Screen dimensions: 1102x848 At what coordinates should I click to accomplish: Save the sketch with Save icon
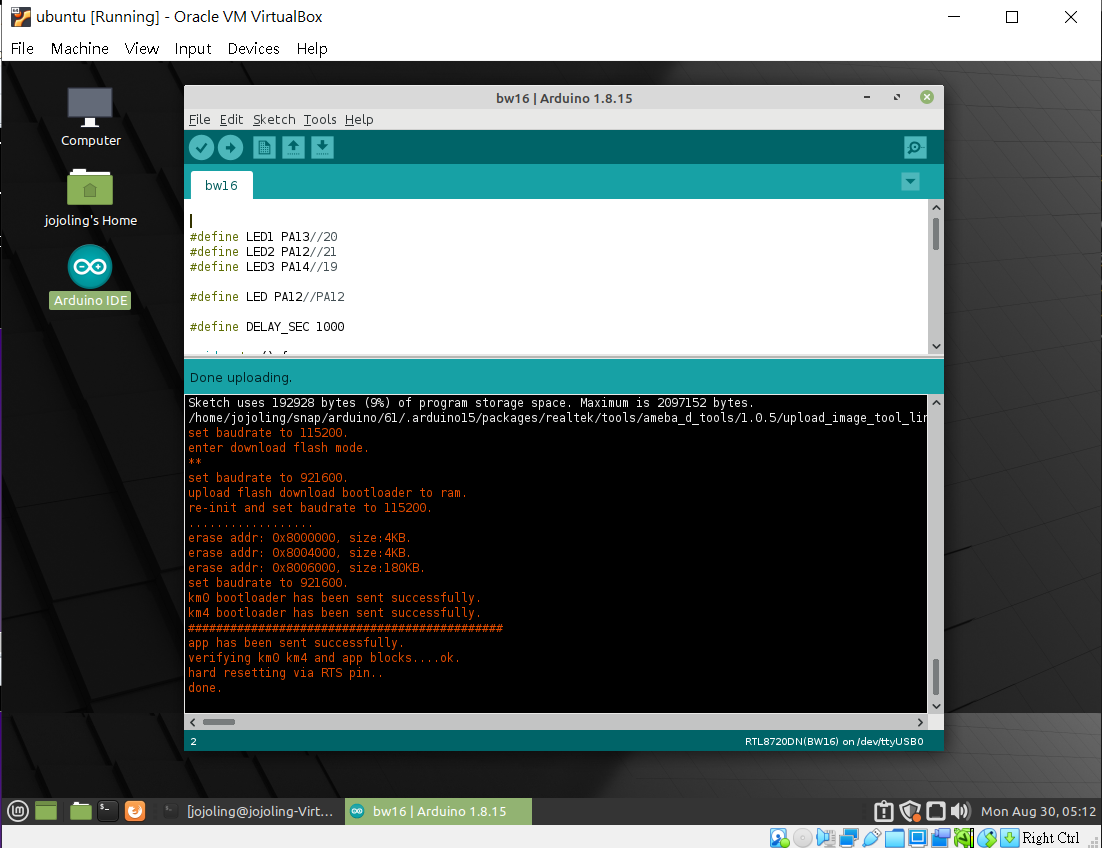coord(322,148)
